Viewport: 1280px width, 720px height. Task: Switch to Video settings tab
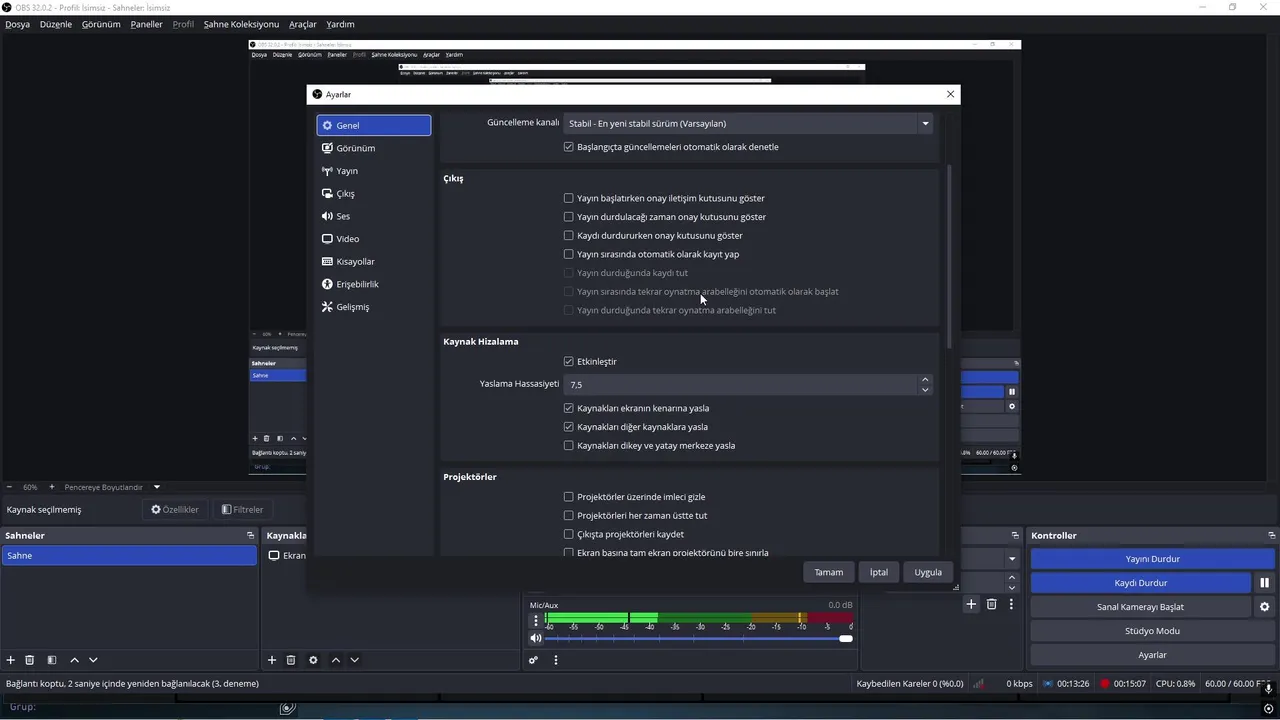(x=374, y=239)
